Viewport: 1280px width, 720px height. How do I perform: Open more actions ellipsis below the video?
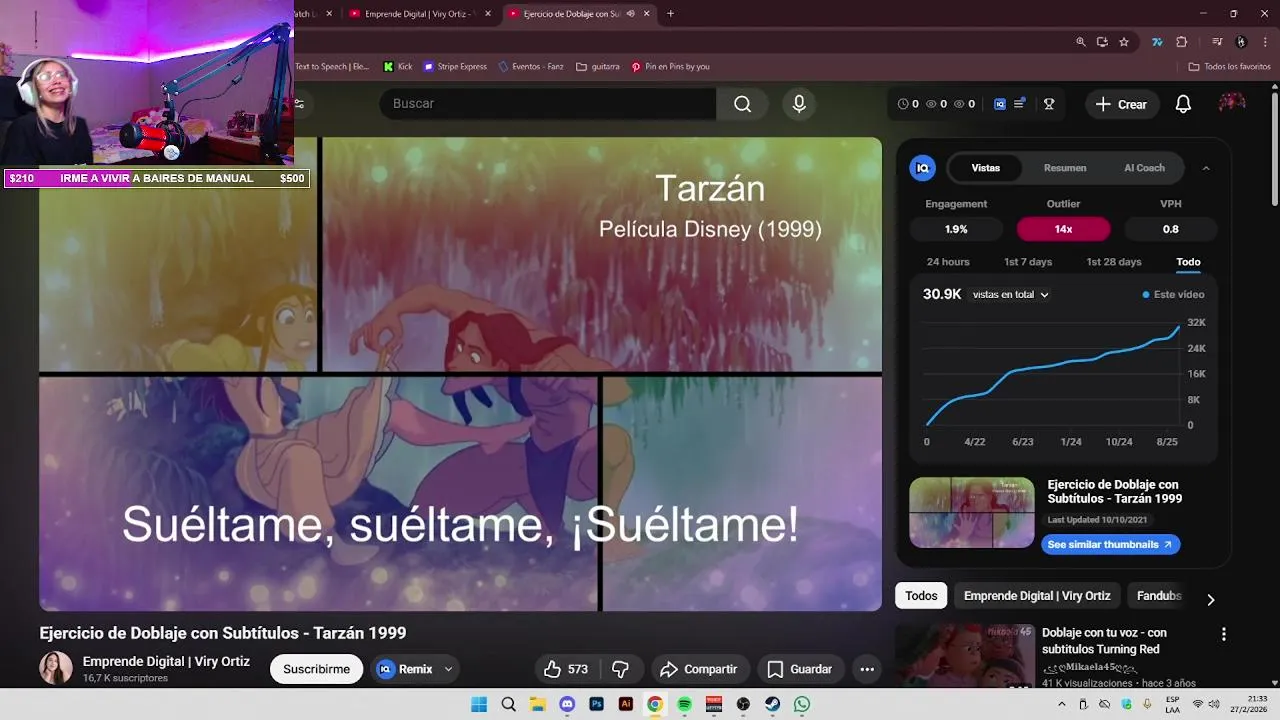pyautogui.click(x=867, y=669)
